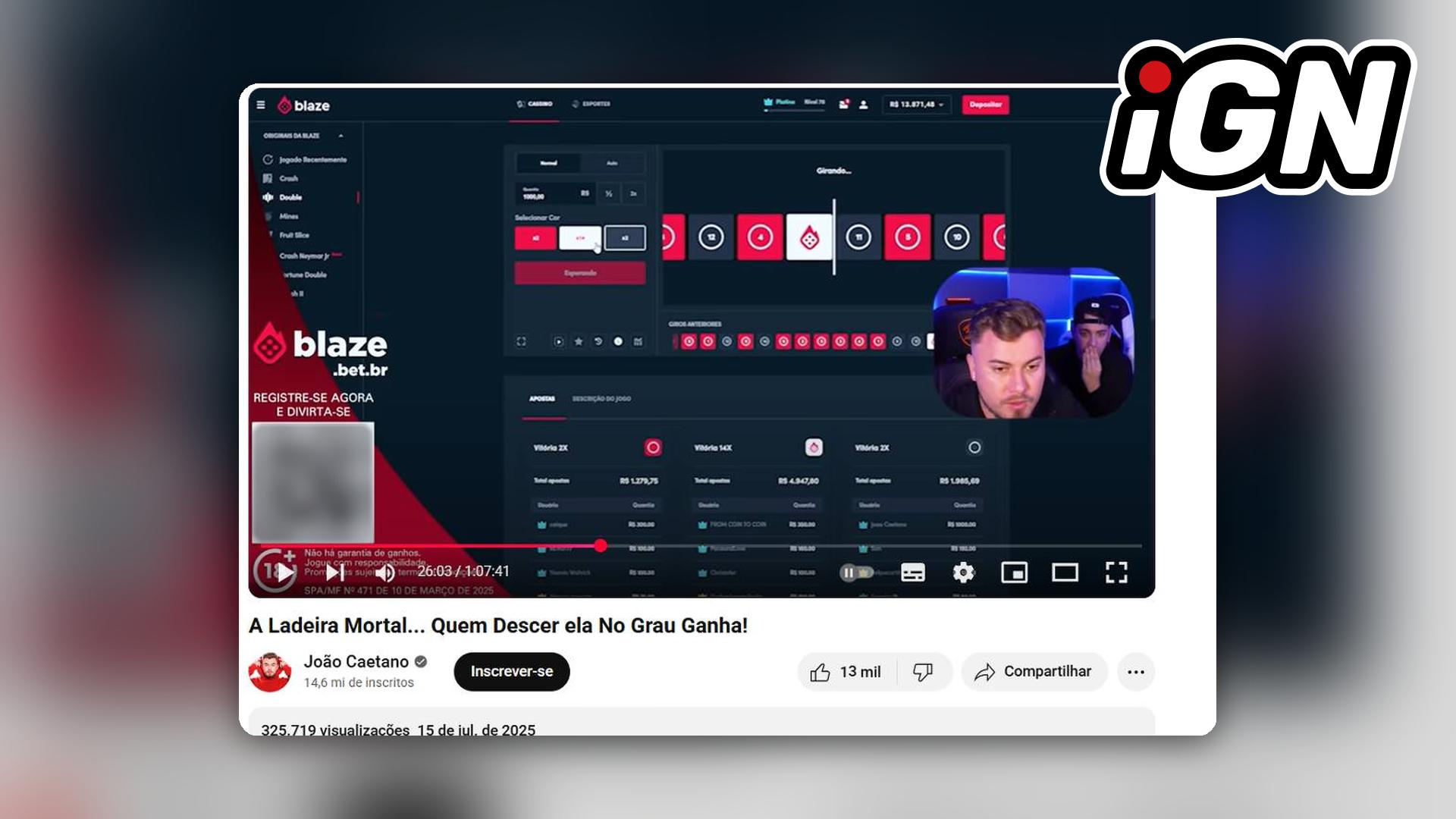1456x819 pixels.
Task: Play the video with the play button
Action: coord(285,573)
